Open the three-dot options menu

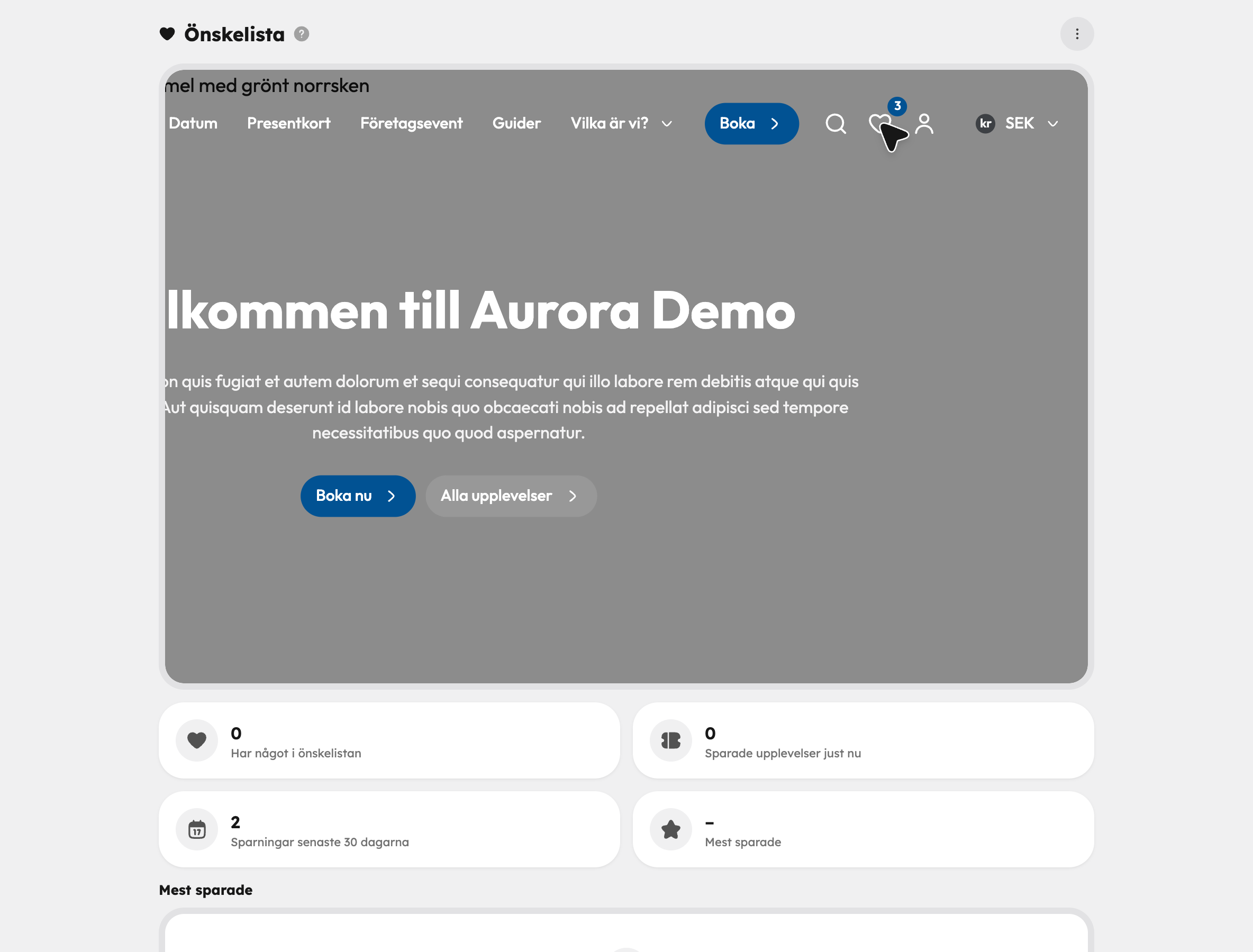click(1077, 34)
